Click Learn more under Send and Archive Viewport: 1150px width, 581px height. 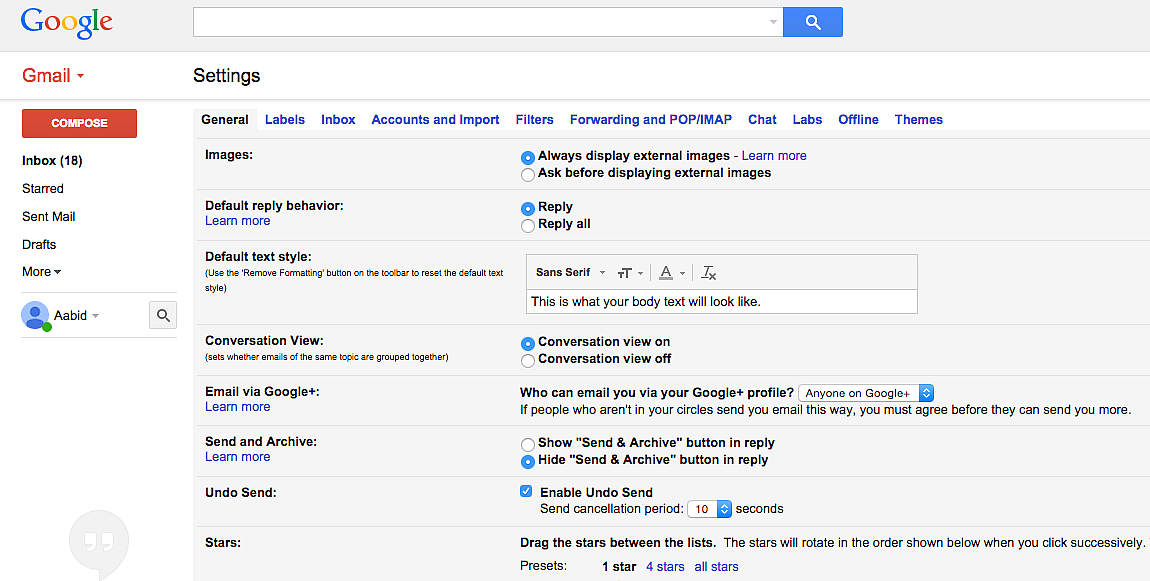pos(238,457)
